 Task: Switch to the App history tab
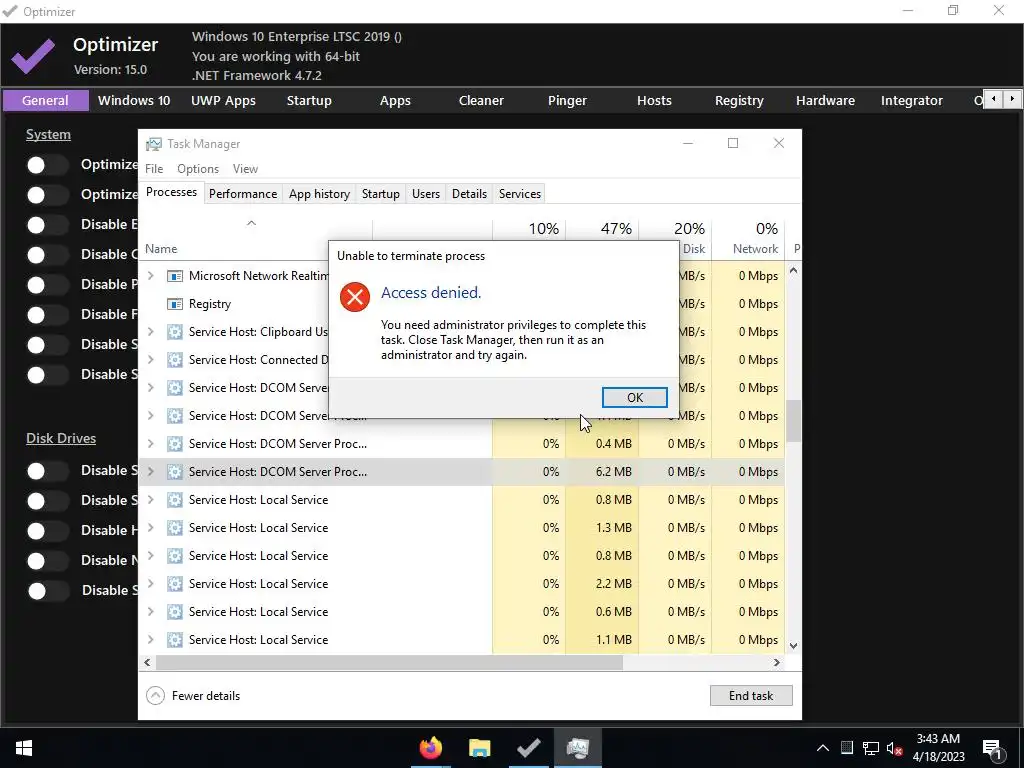[x=319, y=194]
